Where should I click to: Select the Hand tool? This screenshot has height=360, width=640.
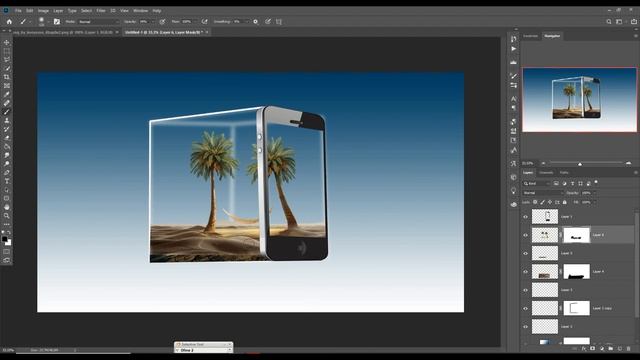point(7,207)
